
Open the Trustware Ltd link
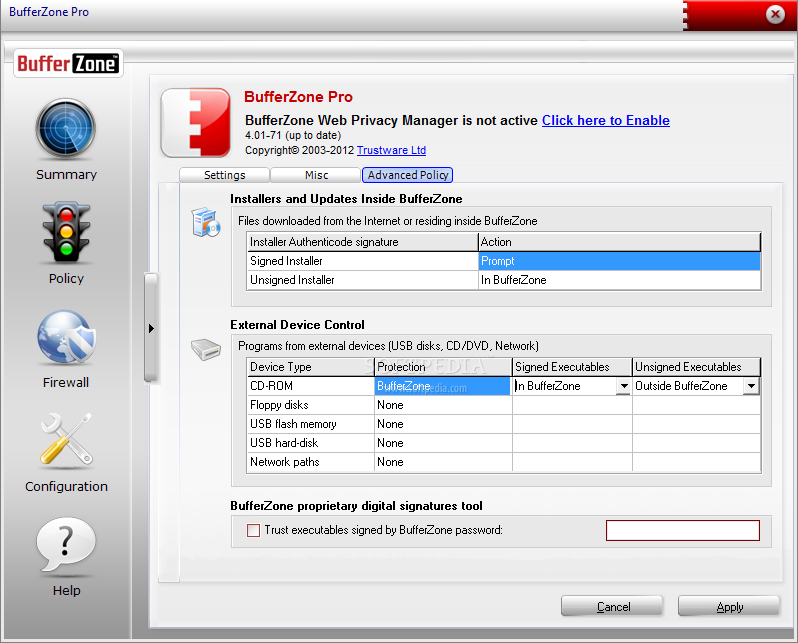pyautogui.click(x=391, y=150)
